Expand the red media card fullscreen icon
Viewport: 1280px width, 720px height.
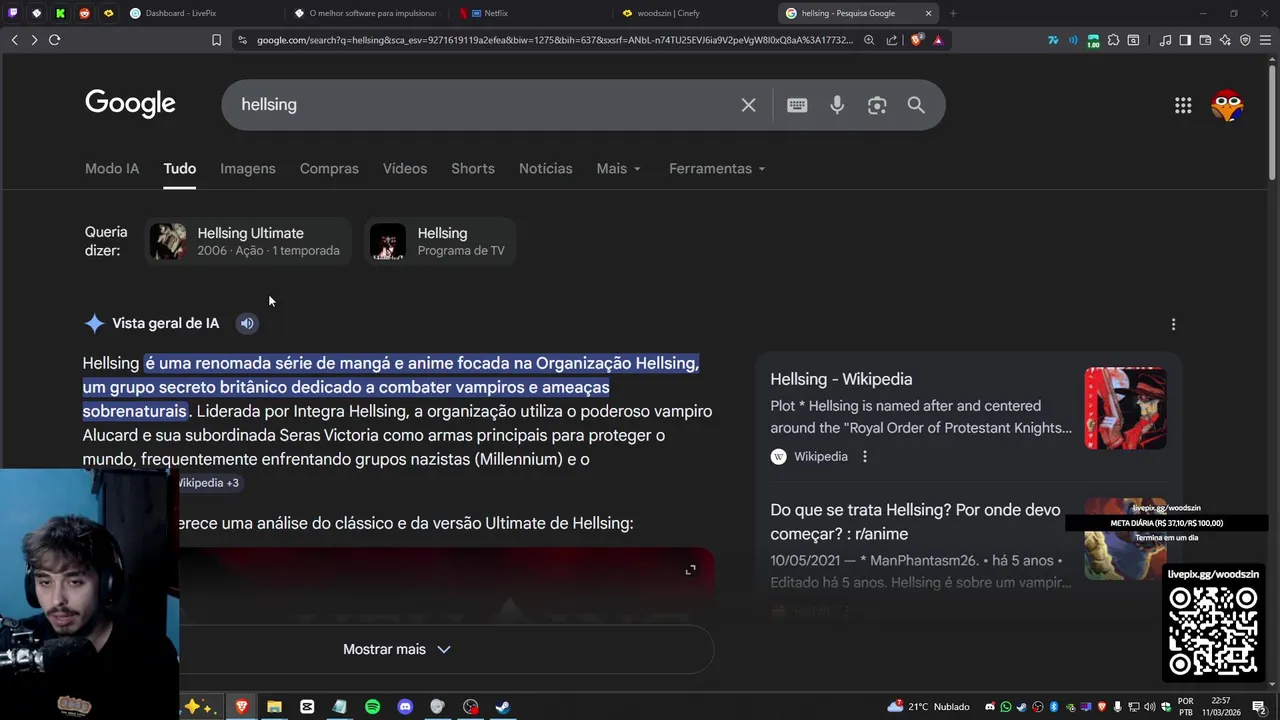click(x=690, y=570)
